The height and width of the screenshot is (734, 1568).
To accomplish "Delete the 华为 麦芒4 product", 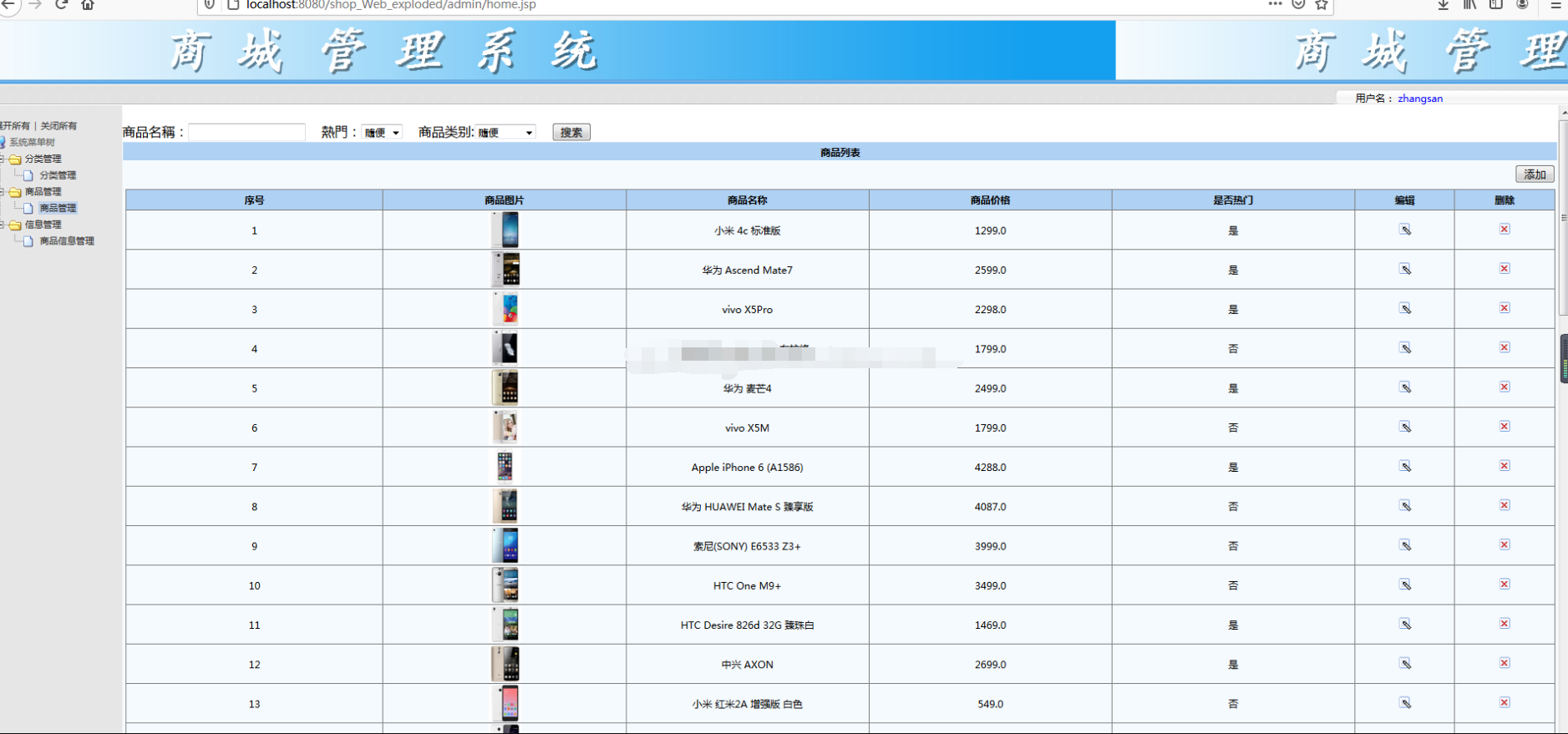I will (x=1505, y=387).
